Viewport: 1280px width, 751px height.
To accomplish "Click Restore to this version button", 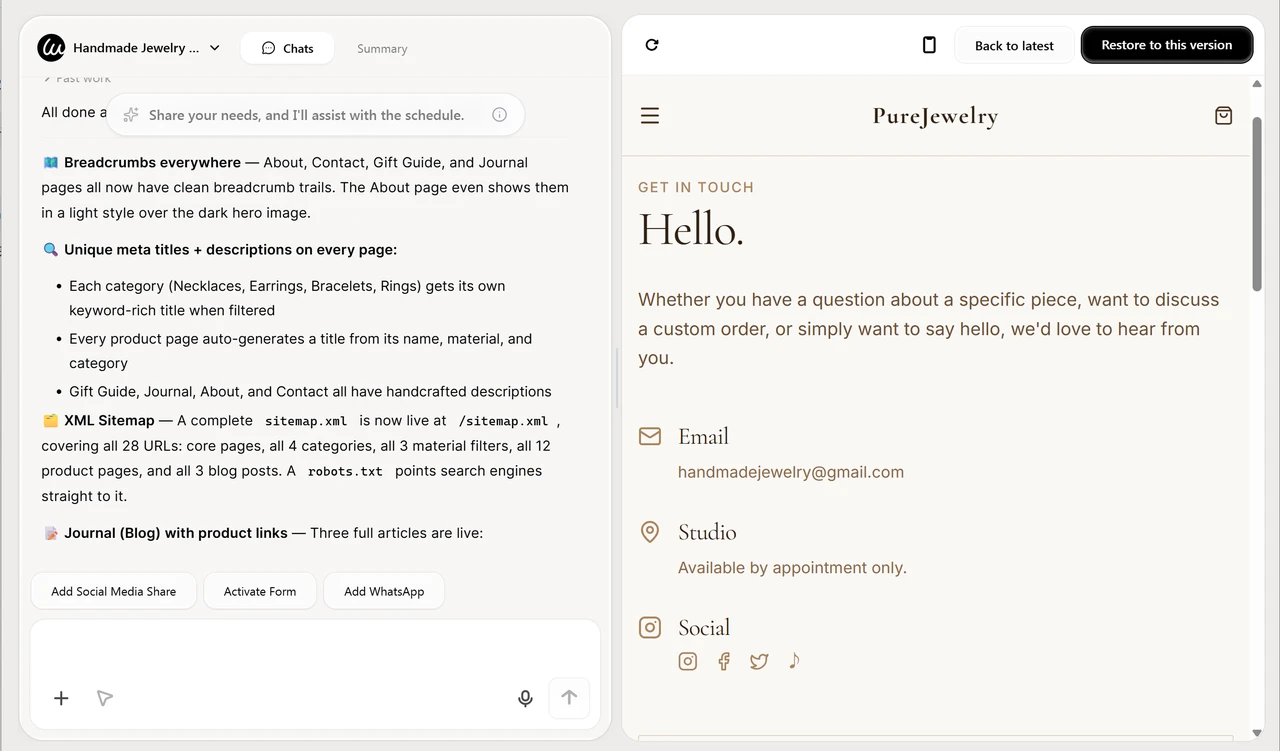I will pyautogui.click(x=1166, y=45).
